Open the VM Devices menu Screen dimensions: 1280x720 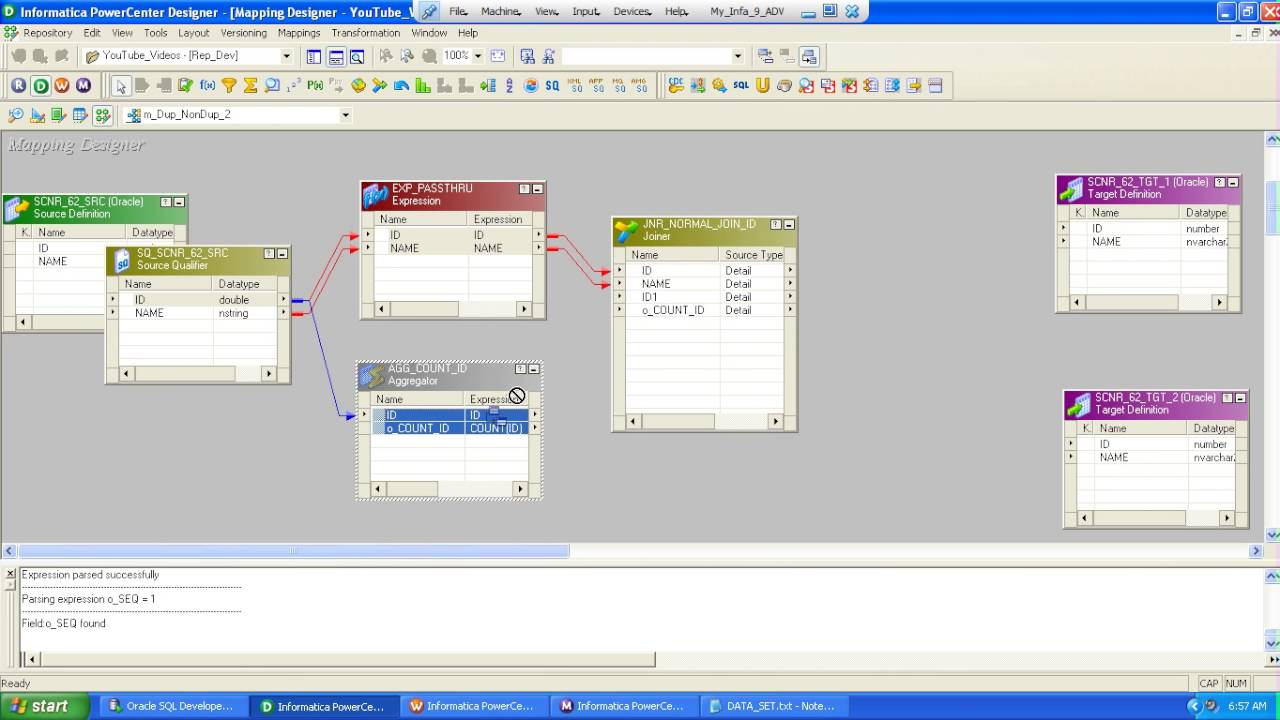[x=631, y=12]
